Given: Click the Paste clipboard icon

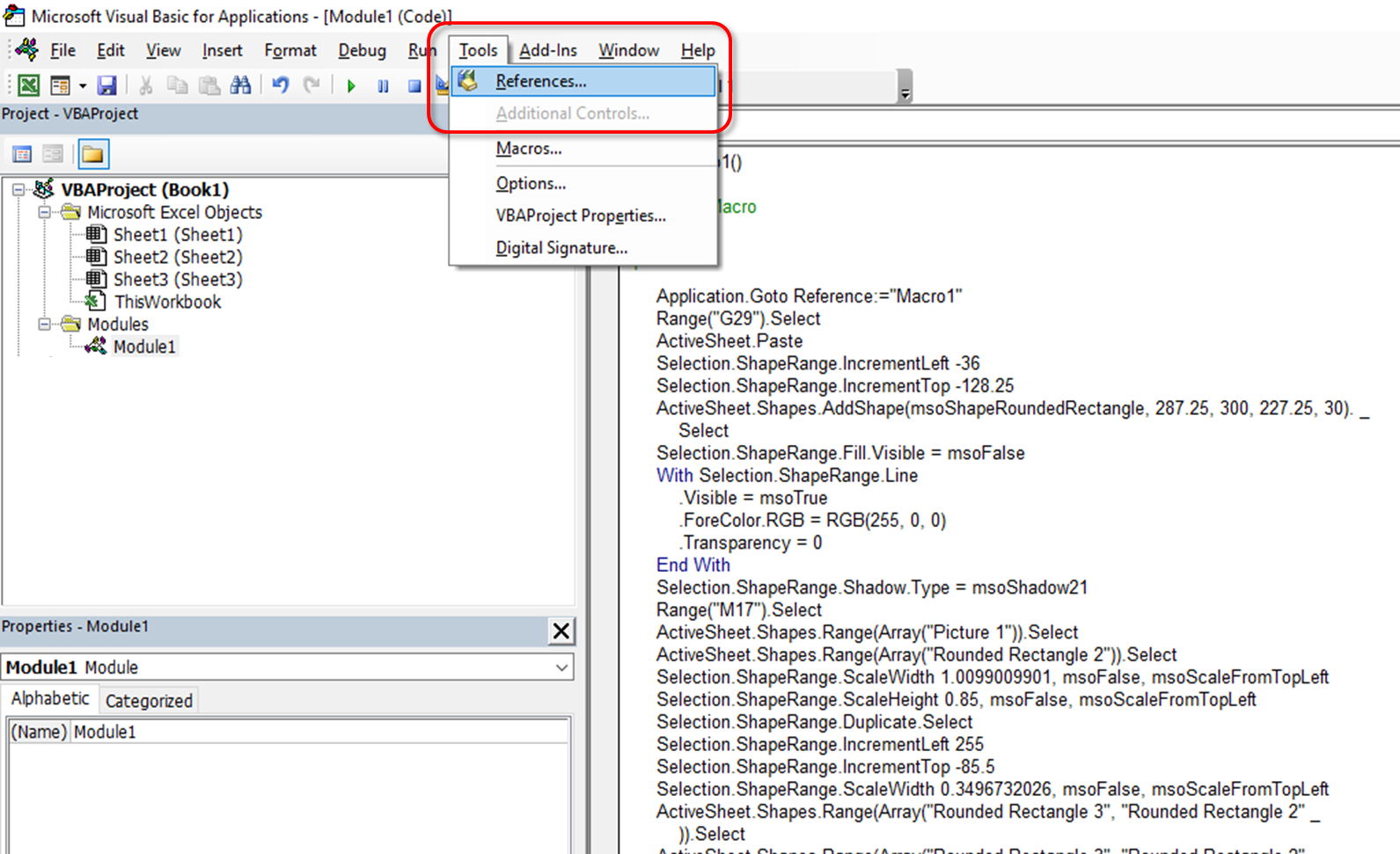Looking at the screenshot, I should point(209,85).
